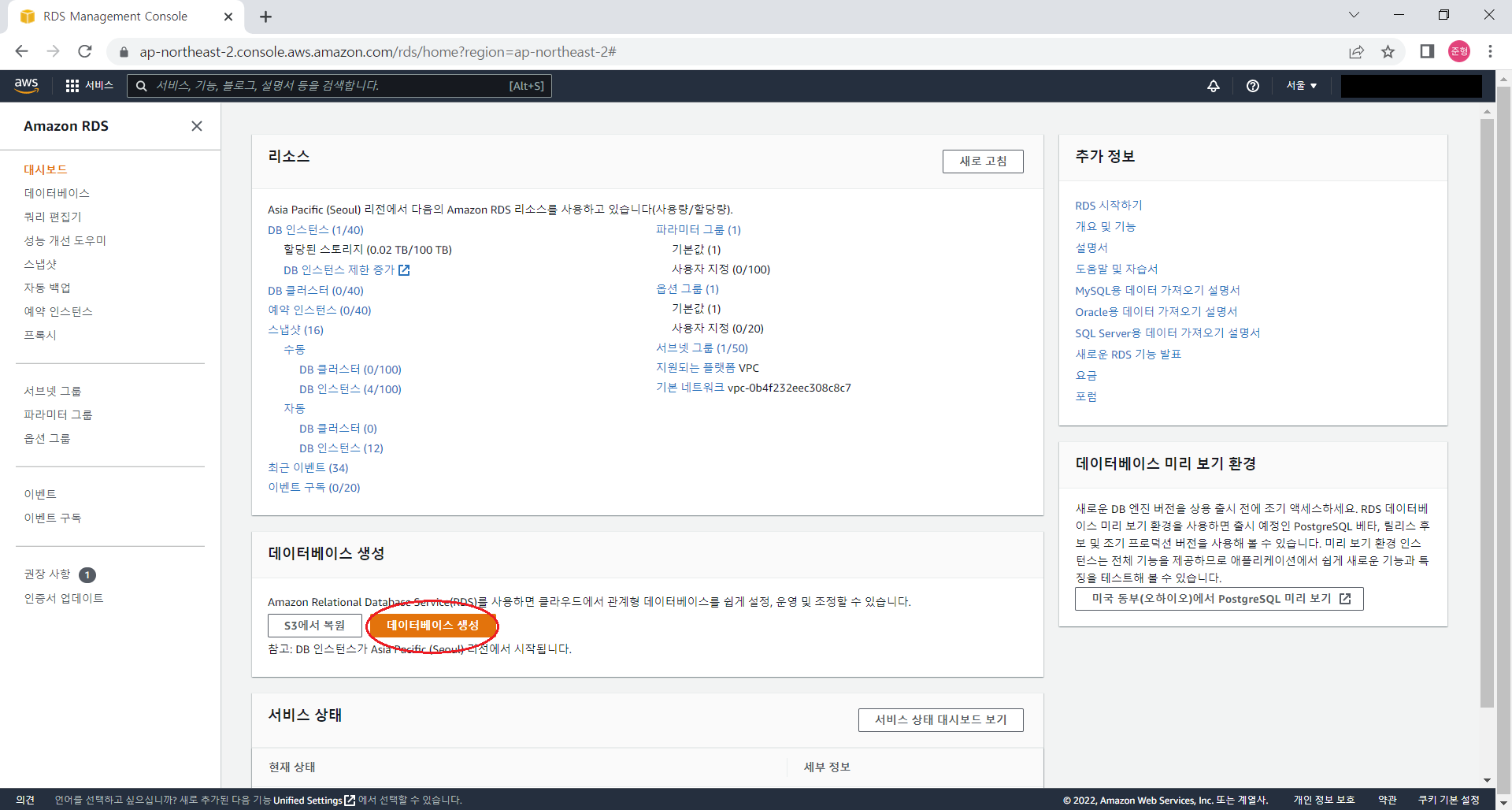This screenshot has height=810, width=1512.
Task: Open 파라미터 그룹 in the sidebar
Action: (x=58, y=414)
